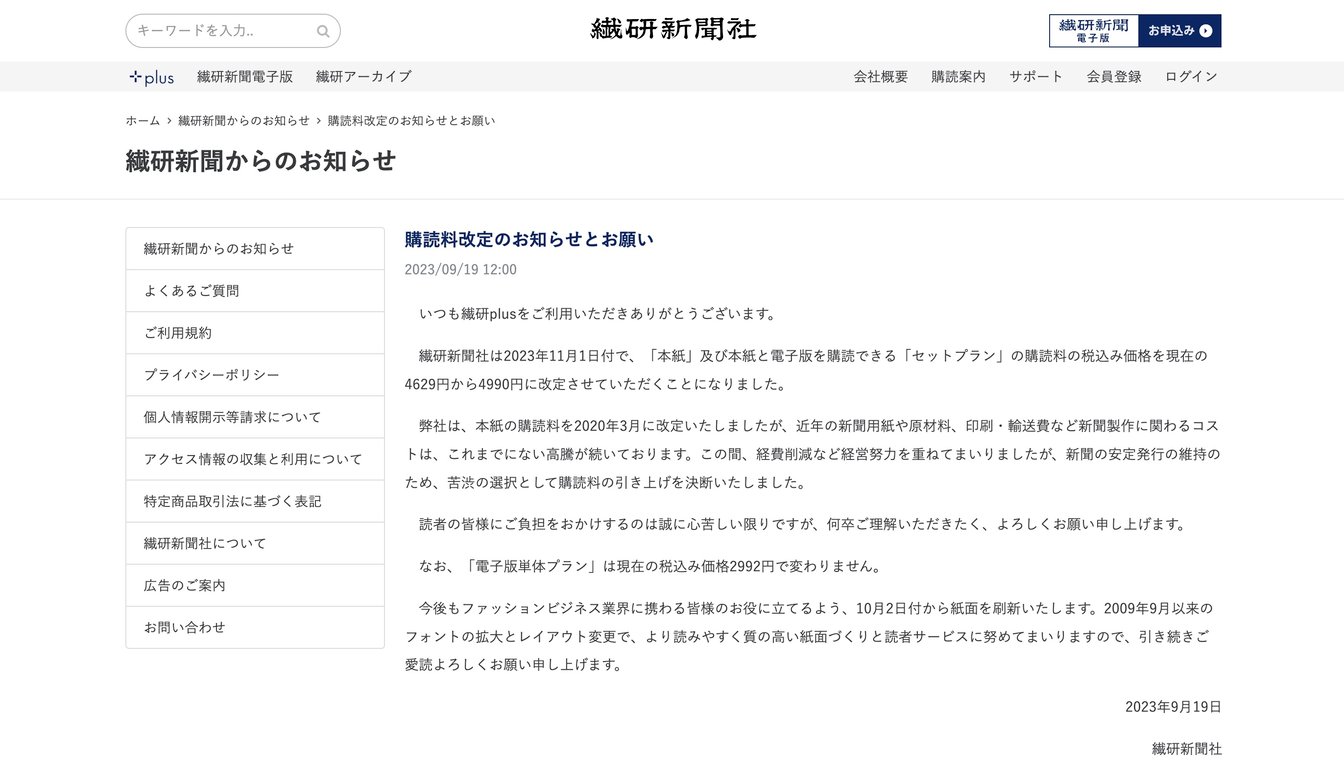Click the search magnifying glass icon
The height and width of the screenshot is (780, 1344).
tap(322, 31)
